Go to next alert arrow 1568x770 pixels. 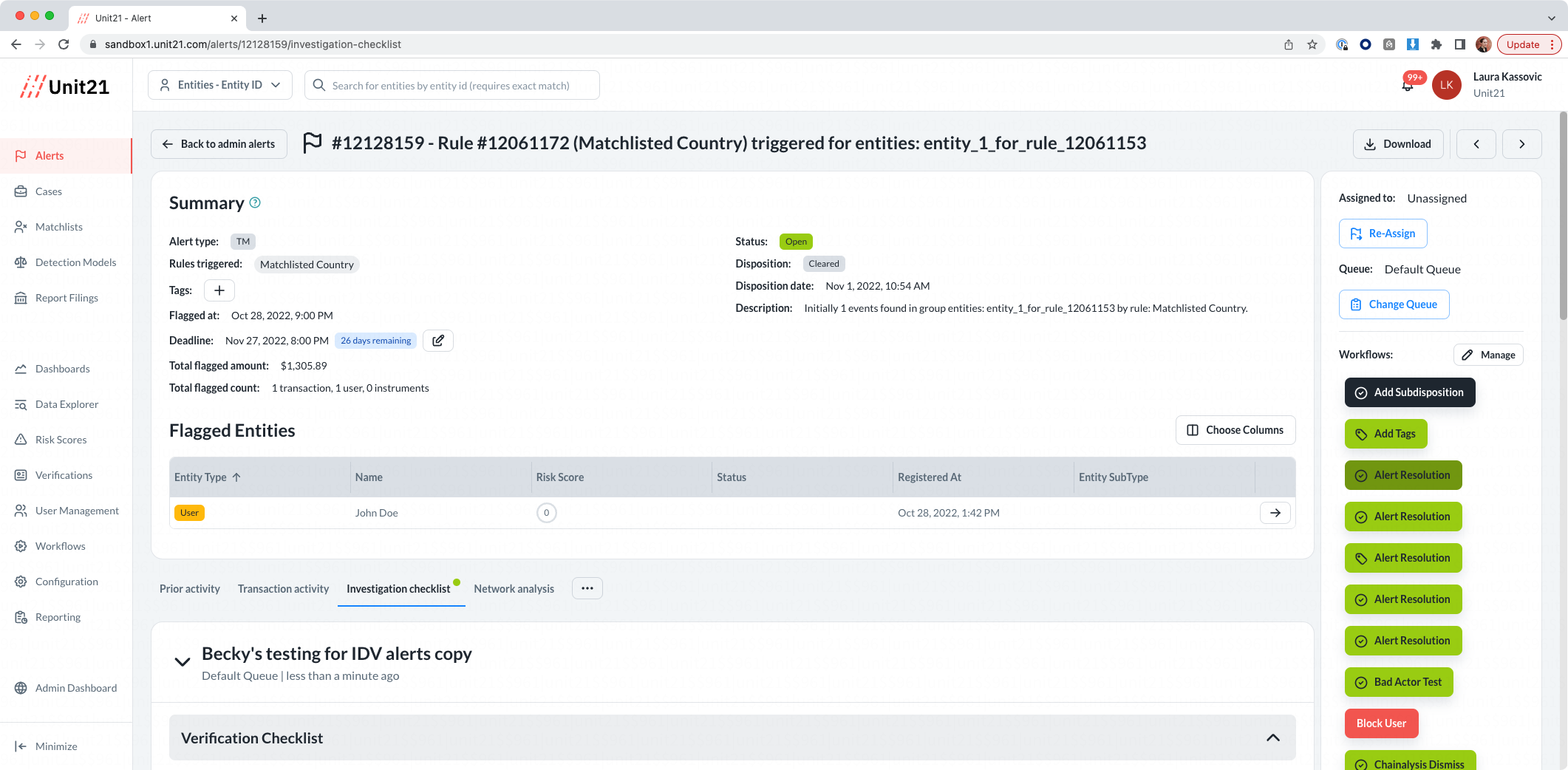tap(1521, 144)
